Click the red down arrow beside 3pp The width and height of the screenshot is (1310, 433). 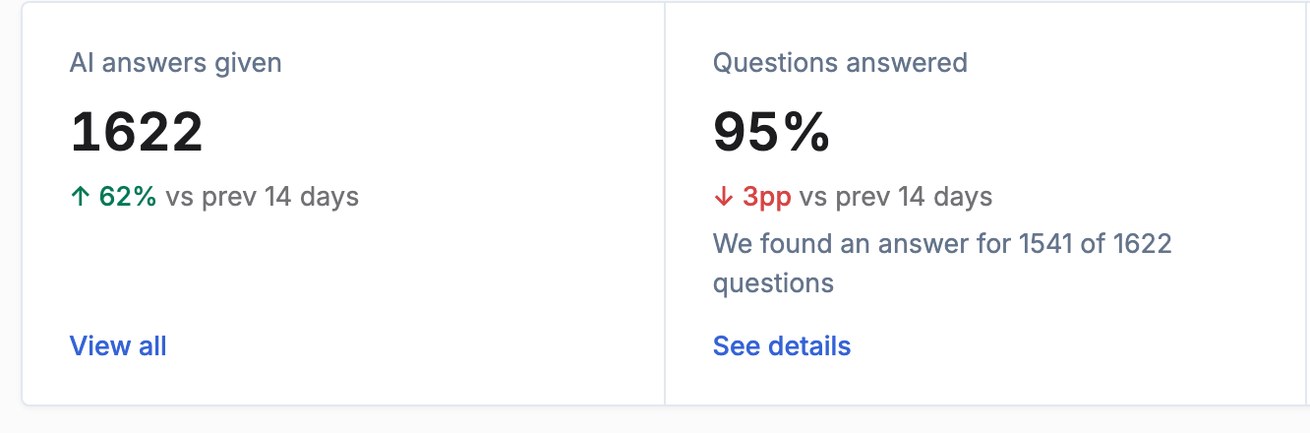coord(723,197)
